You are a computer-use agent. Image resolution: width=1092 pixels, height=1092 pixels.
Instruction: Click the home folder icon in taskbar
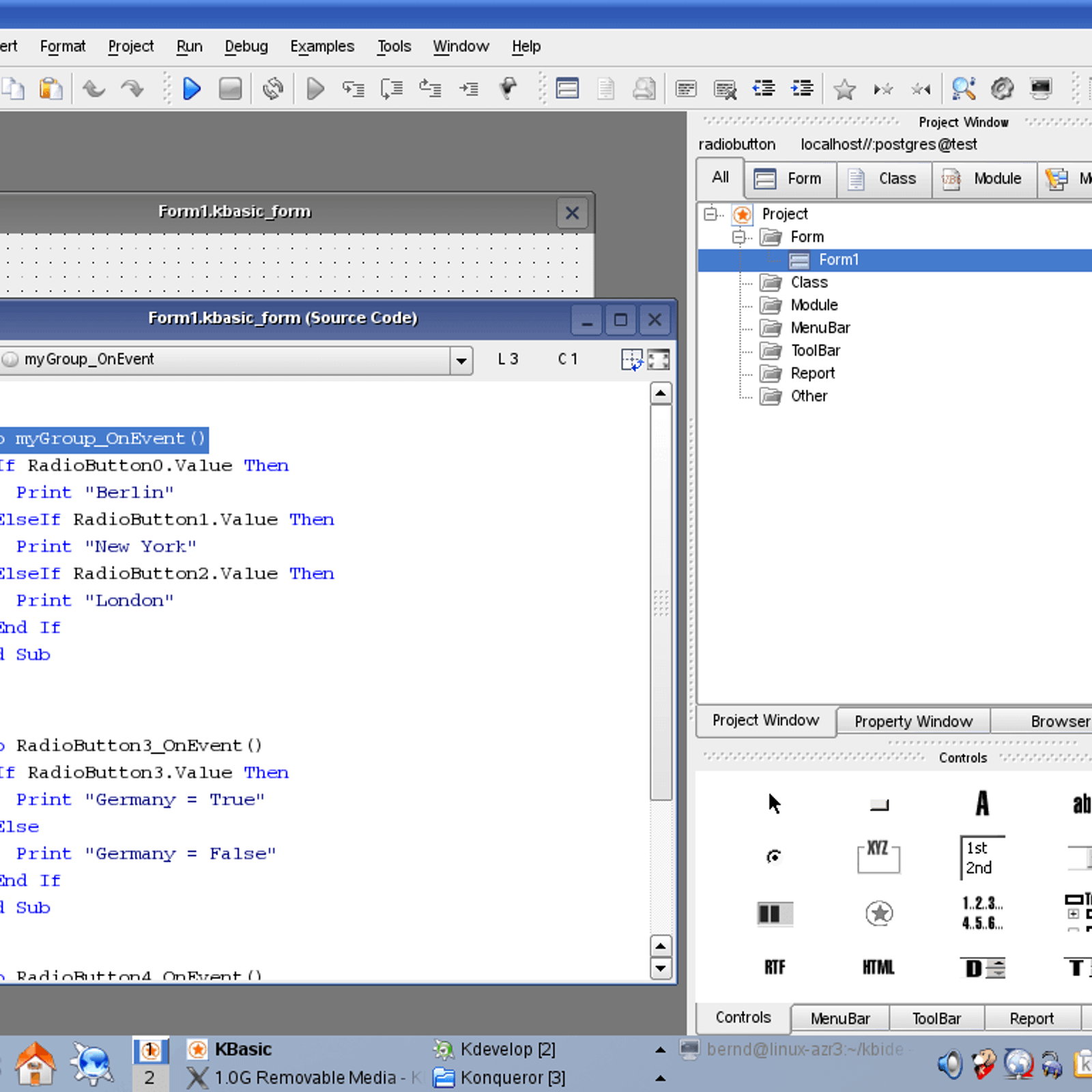[35, 1063]
